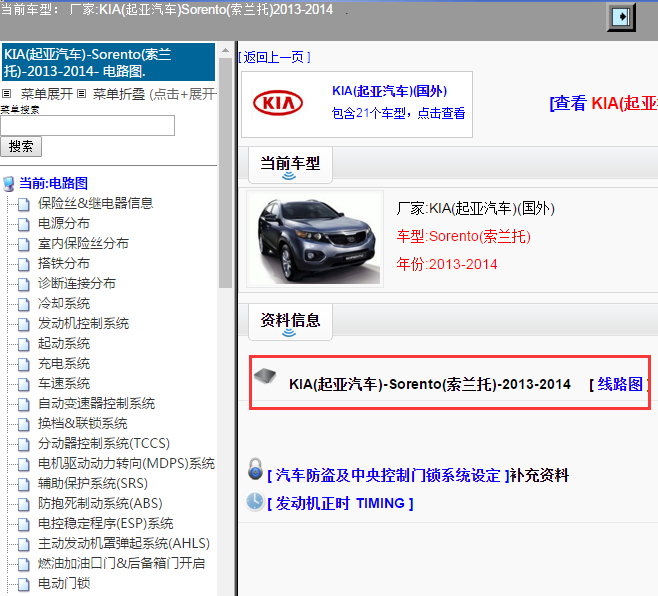
Task: Click the blue KIA Sorento 电路图 title banner
Action: 108,62
